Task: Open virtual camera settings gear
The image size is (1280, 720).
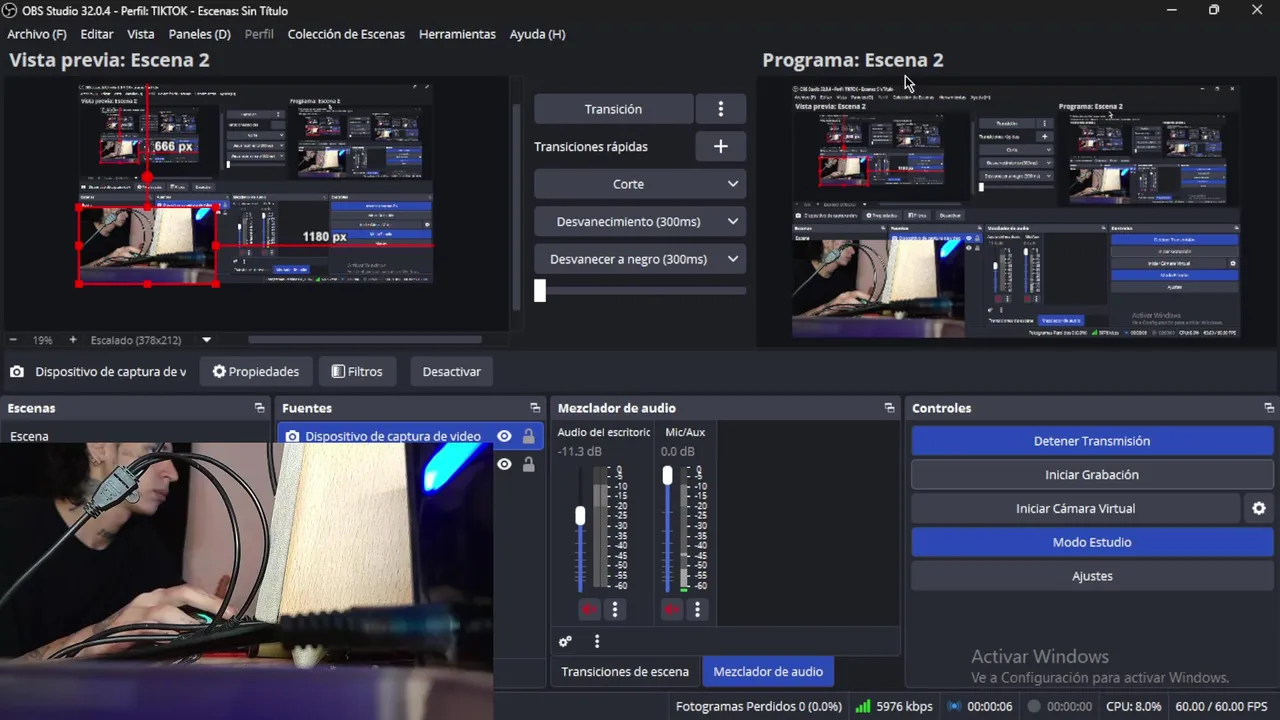Action: [1259, 509]
